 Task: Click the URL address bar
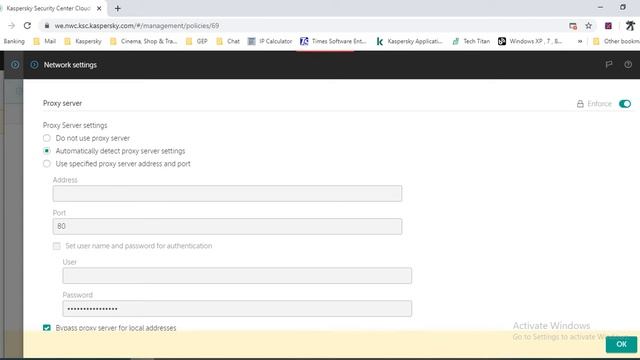coord(302,26)
